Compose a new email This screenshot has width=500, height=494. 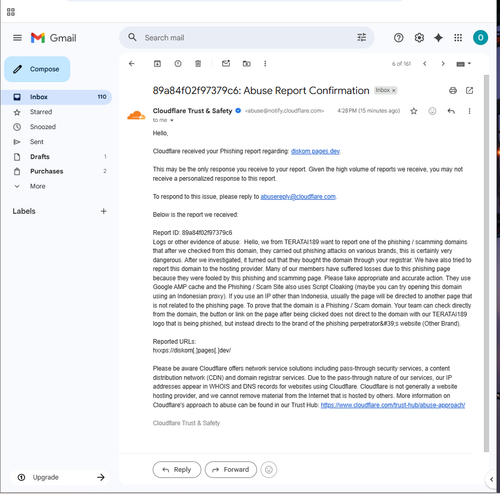[x=37, y=69]
